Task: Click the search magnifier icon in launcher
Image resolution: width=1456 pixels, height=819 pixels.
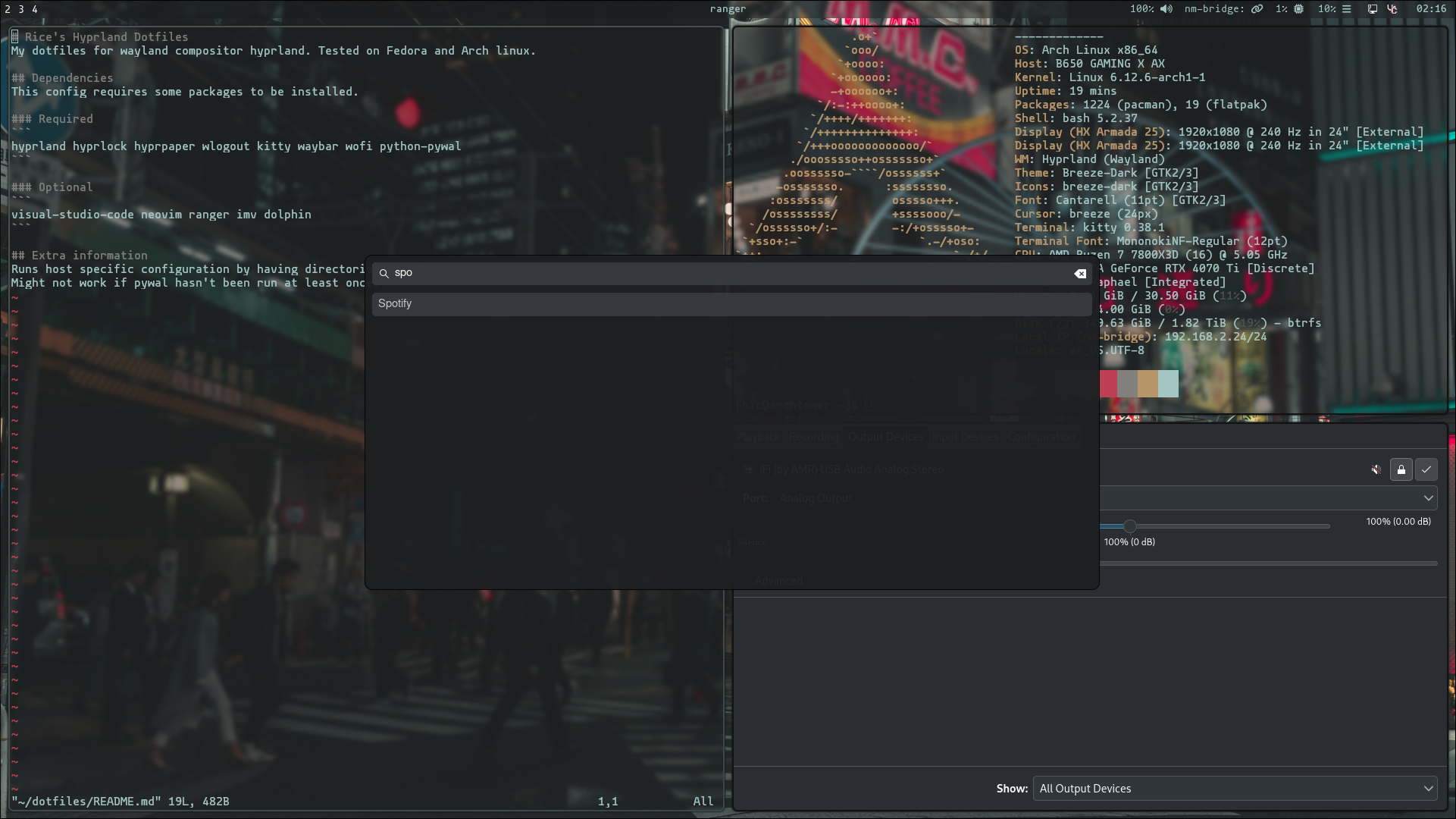Action: pyautogui.click(x=384, y=273)
